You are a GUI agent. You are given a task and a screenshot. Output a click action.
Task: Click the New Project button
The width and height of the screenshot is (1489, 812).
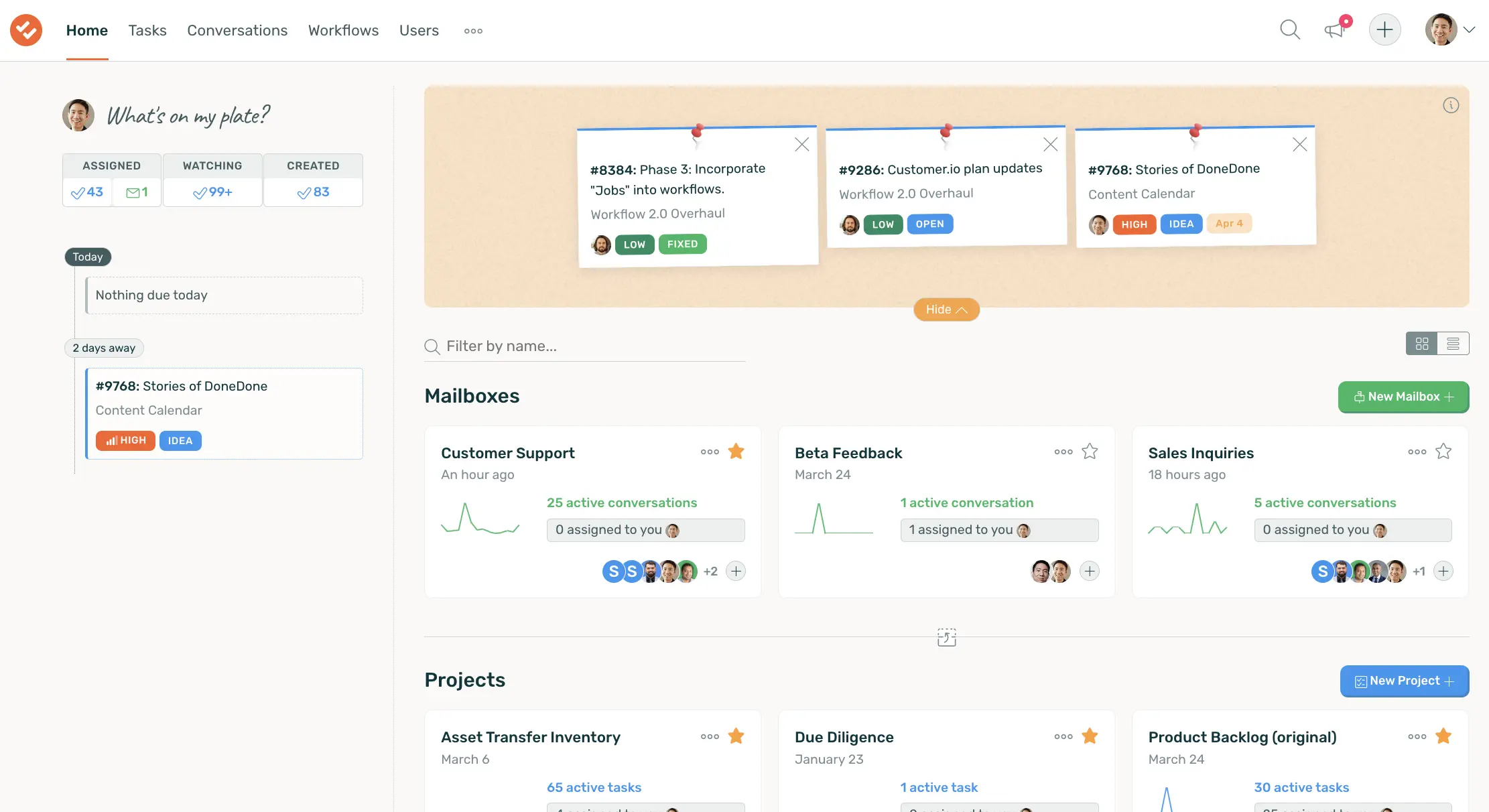click(1405, 681)
